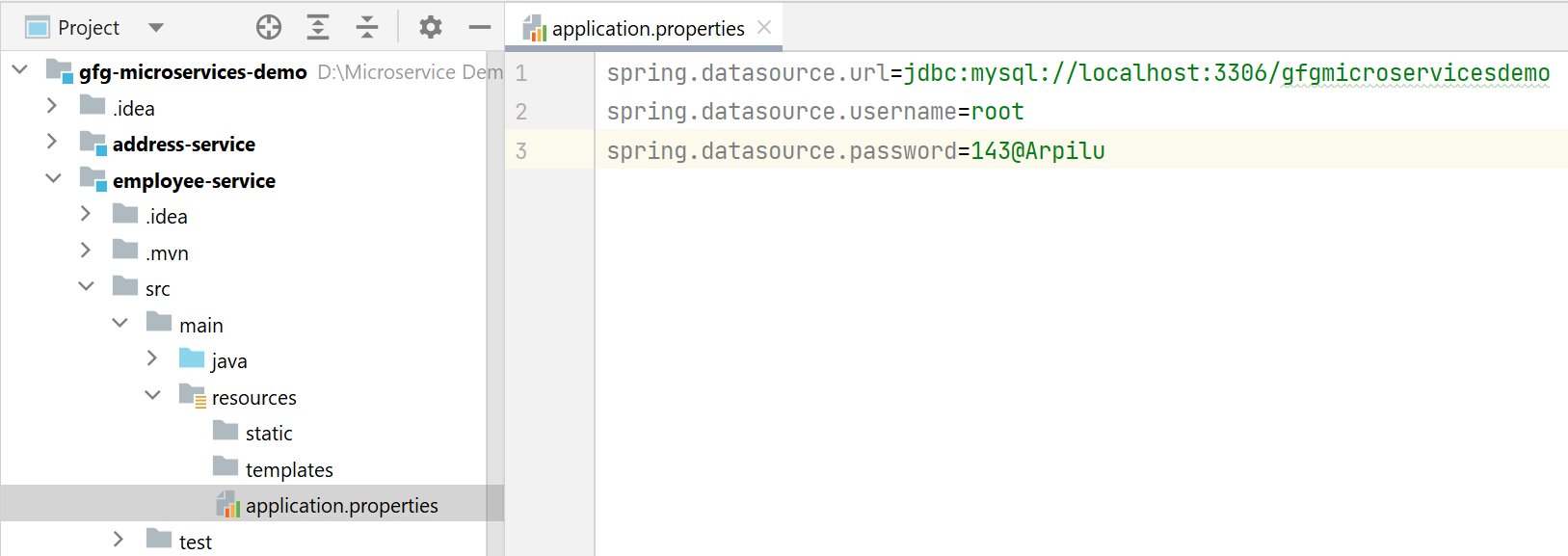
Task: Click the Select Opened File crosshair icon
Action: tap(269, 28)
